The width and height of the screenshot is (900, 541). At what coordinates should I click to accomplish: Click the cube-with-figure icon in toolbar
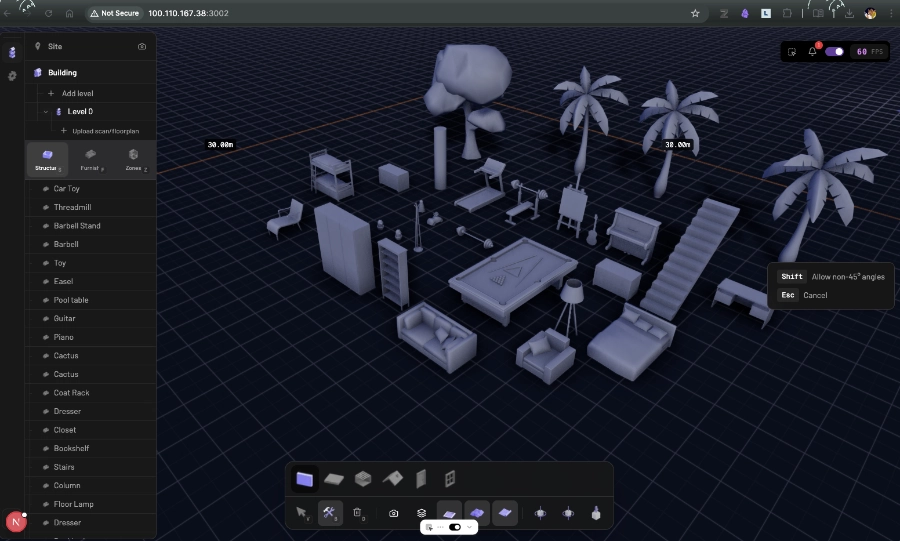pyautogui.click(x=596, y=513)
